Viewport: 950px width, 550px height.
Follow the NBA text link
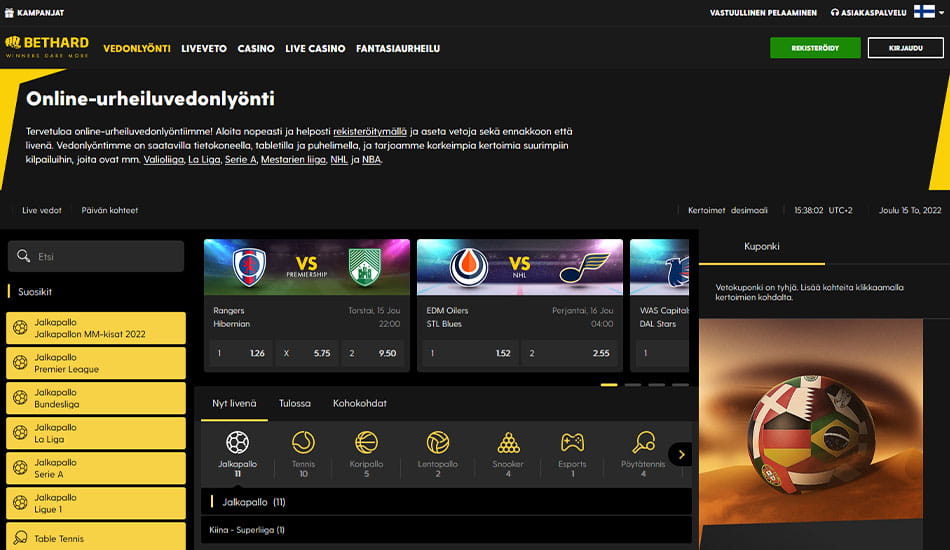(371, 160)
